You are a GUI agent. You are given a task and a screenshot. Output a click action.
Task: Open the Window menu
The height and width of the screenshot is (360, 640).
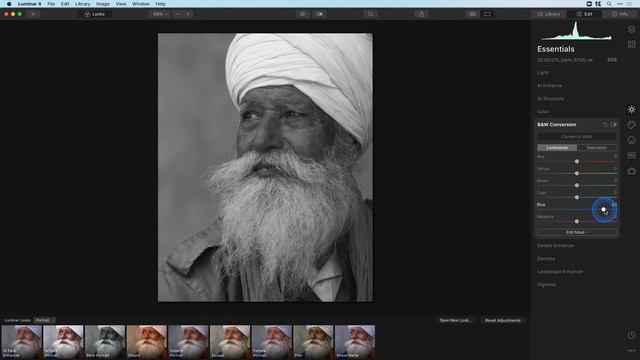coord(141,4)
